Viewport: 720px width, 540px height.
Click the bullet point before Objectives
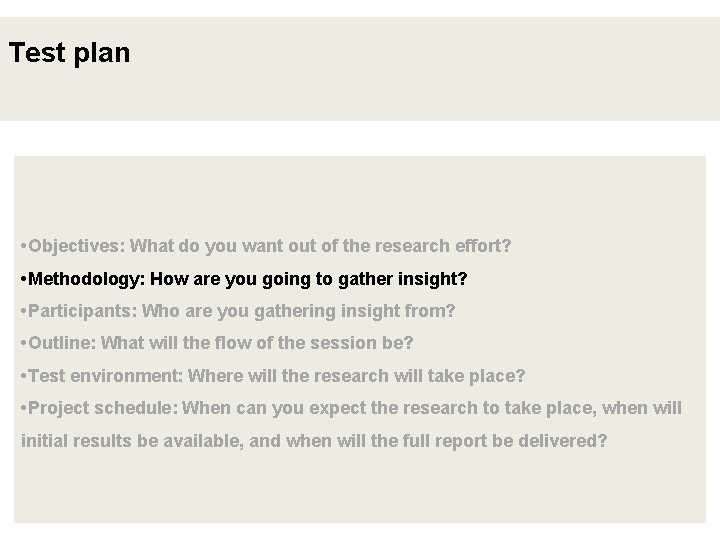click(23, 245)
